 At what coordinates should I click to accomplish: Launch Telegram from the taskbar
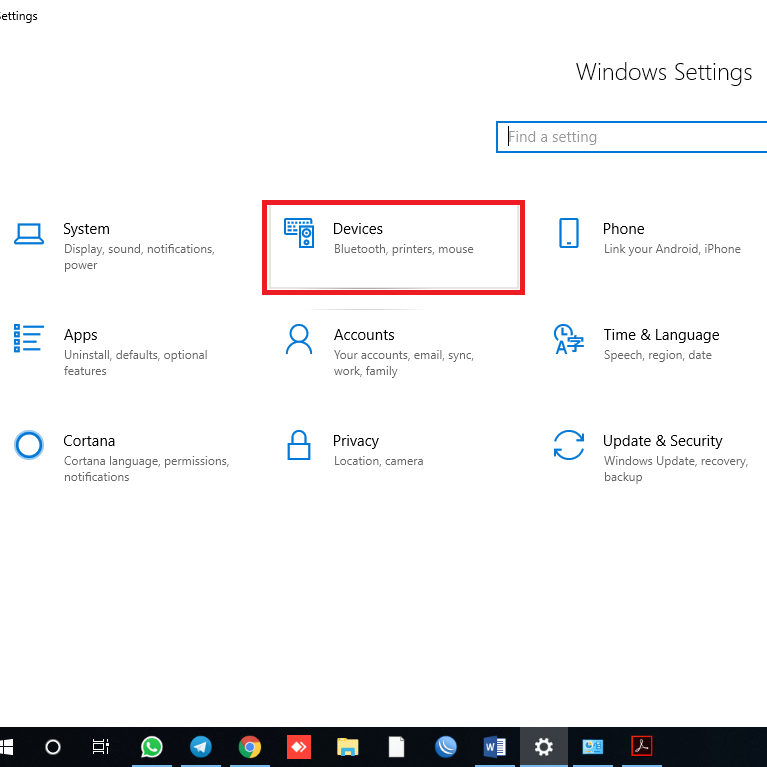point(201,746)
